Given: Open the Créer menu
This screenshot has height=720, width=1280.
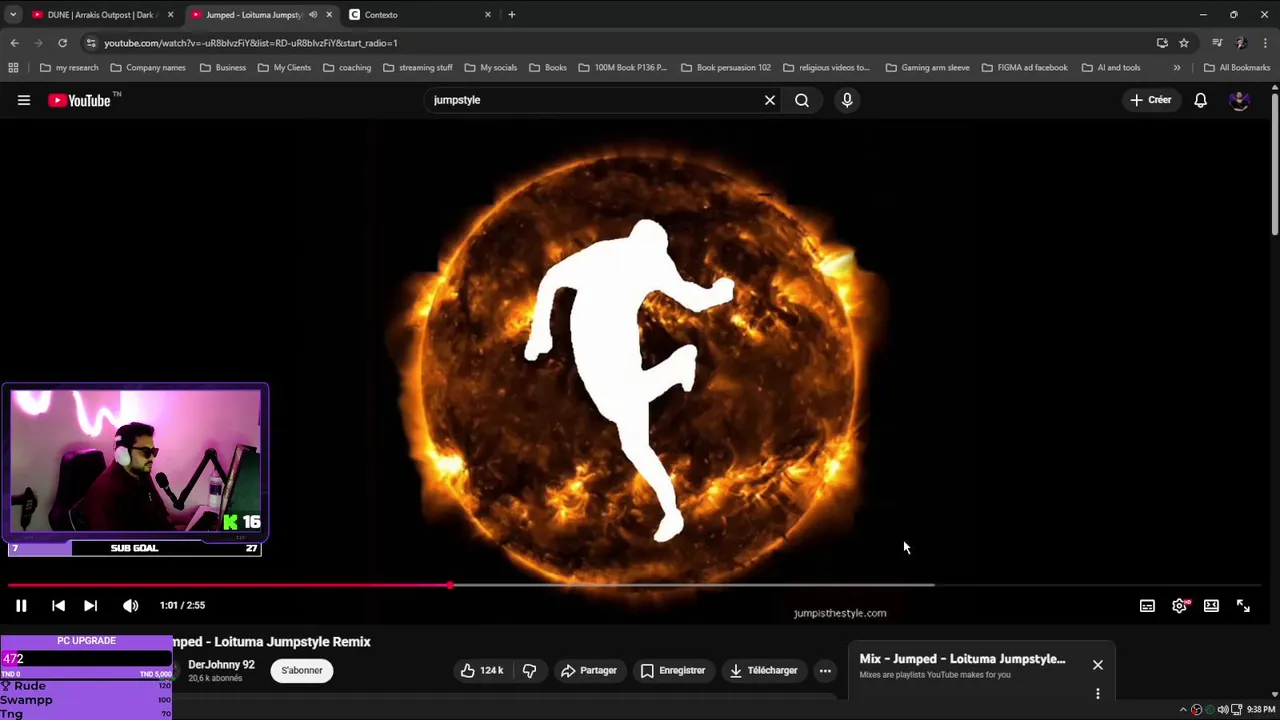Looking at the screenshot, I should (x=1150, y=100).
